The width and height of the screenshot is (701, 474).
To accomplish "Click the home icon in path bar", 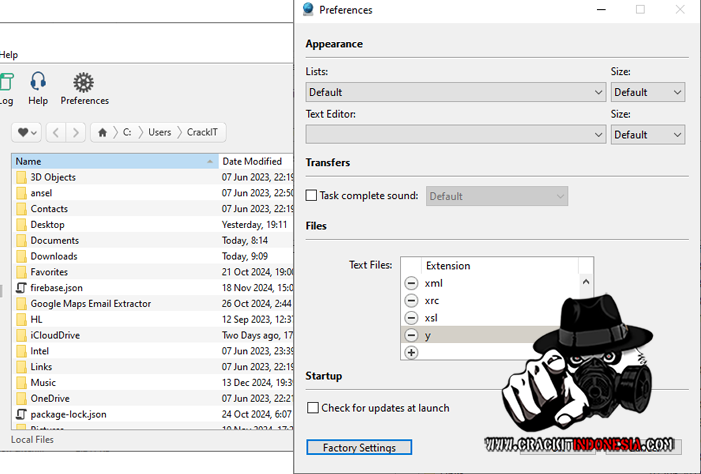I will point(102,132).
